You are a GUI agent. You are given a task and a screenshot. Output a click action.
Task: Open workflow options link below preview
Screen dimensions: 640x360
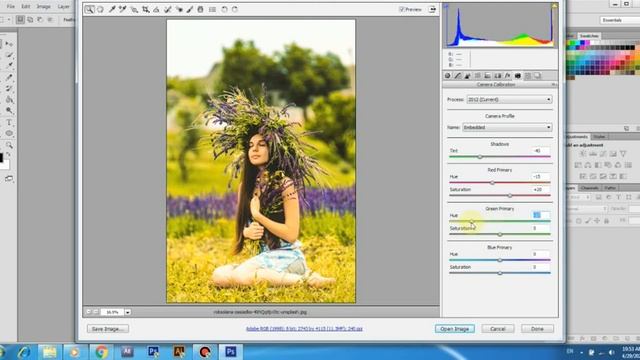coord(304,329)
